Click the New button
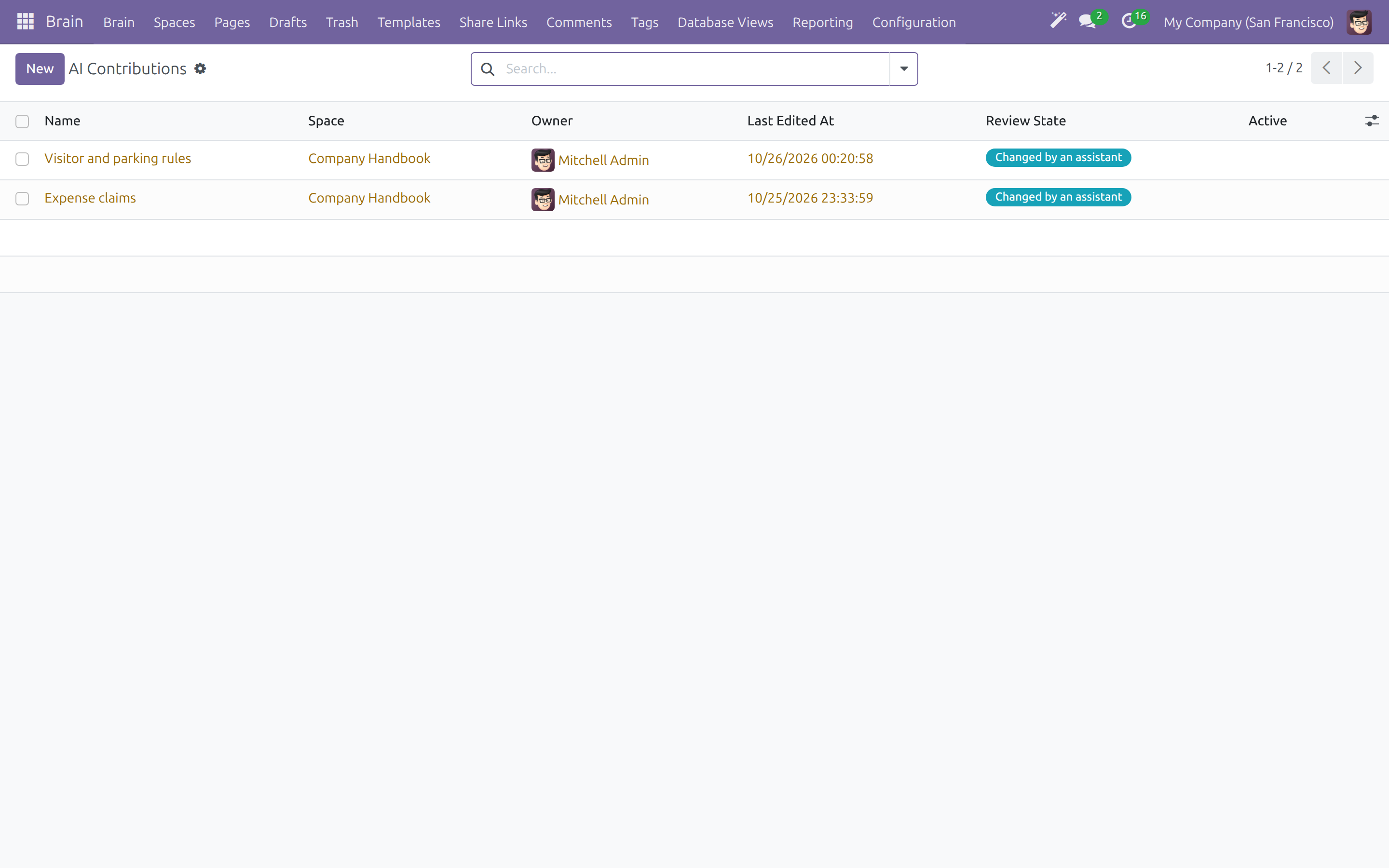Viewport: 1389px width, 868px height. tap(40, 69)
